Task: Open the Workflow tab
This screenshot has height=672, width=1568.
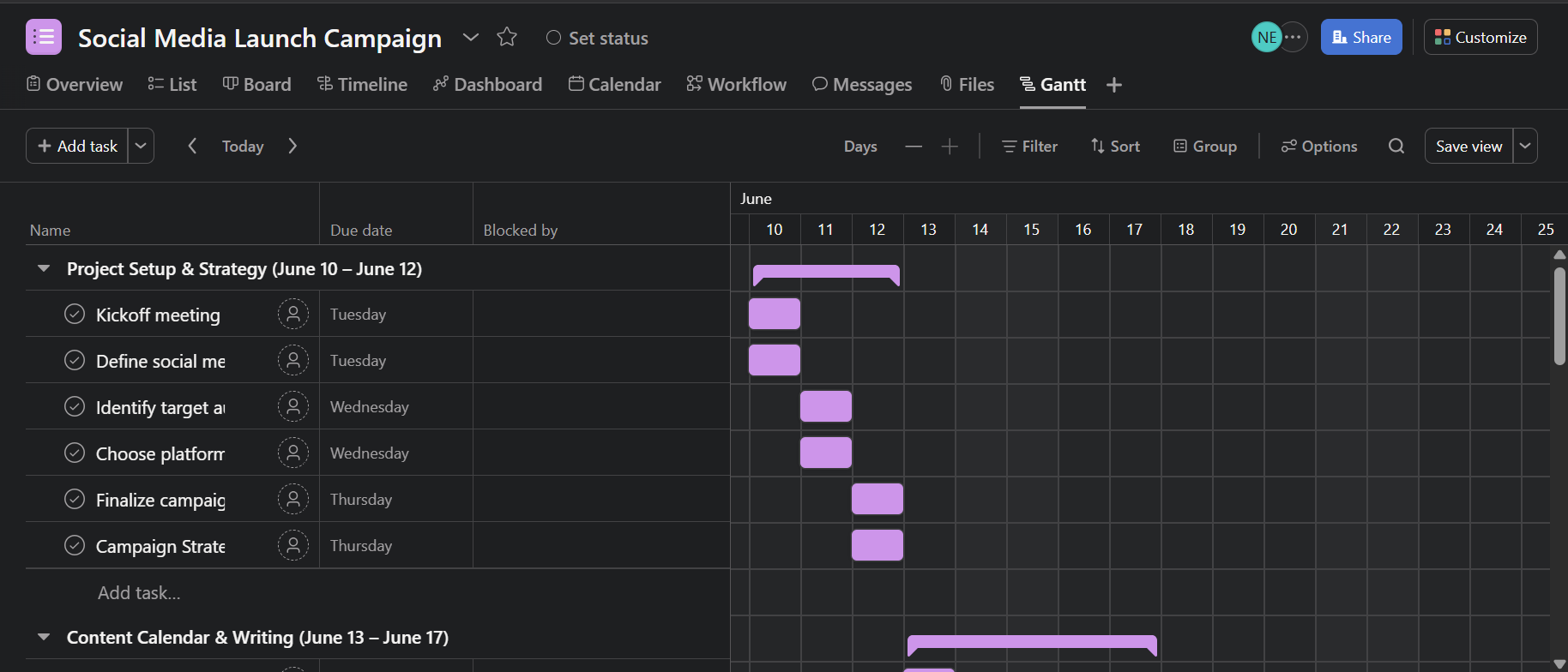Action: coord(737,84)
